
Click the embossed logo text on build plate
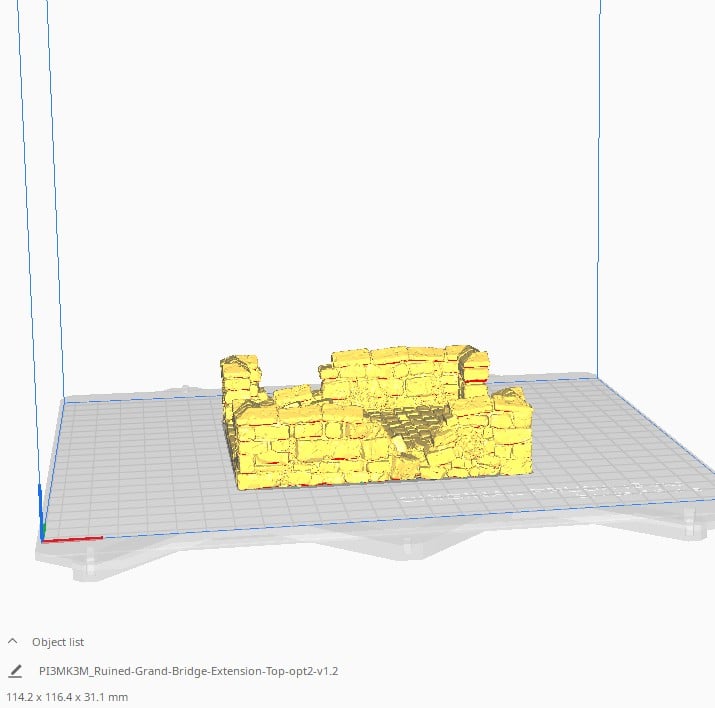pyautogui.click(x=560, y=492)
